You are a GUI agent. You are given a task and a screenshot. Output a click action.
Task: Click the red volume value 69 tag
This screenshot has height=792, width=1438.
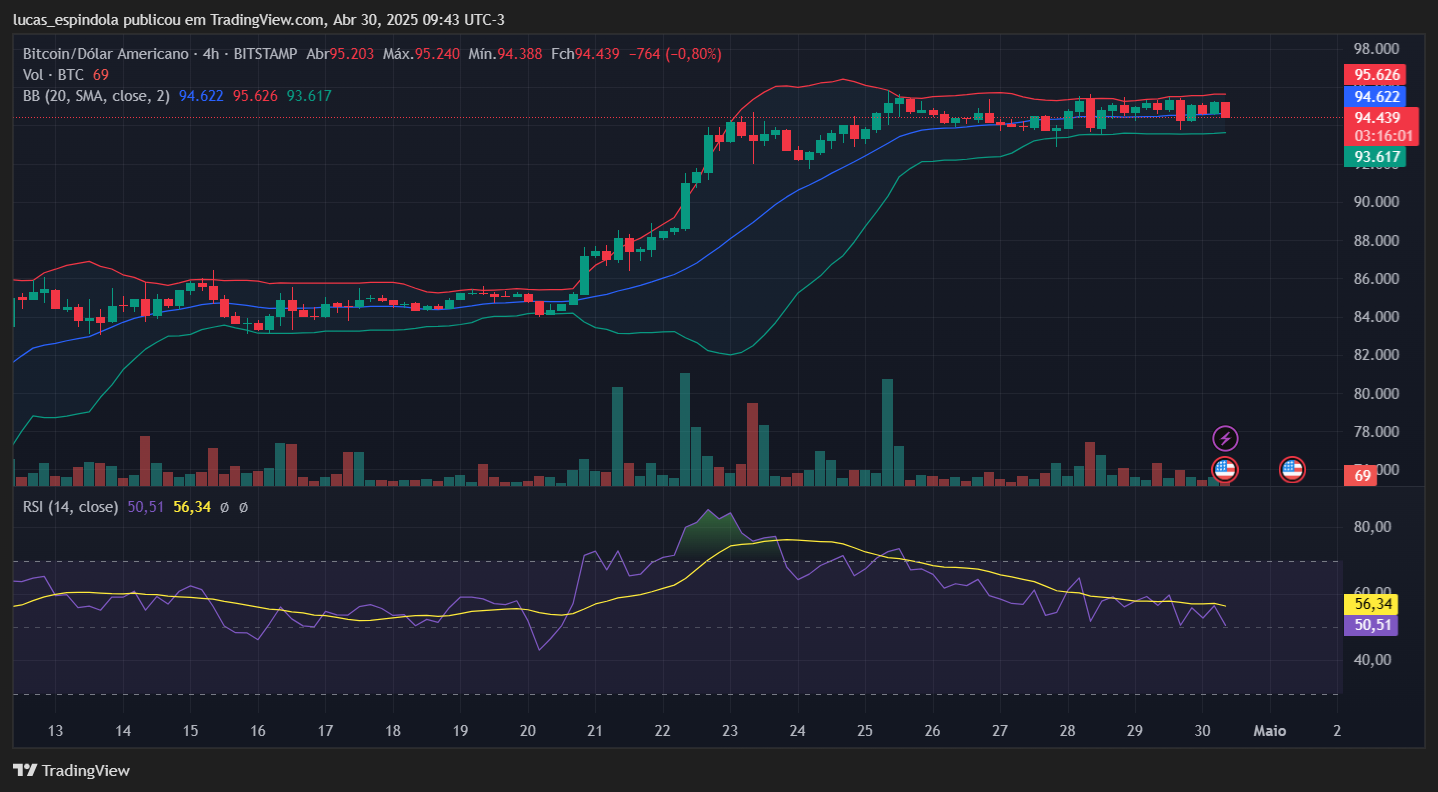point(1361,476)
